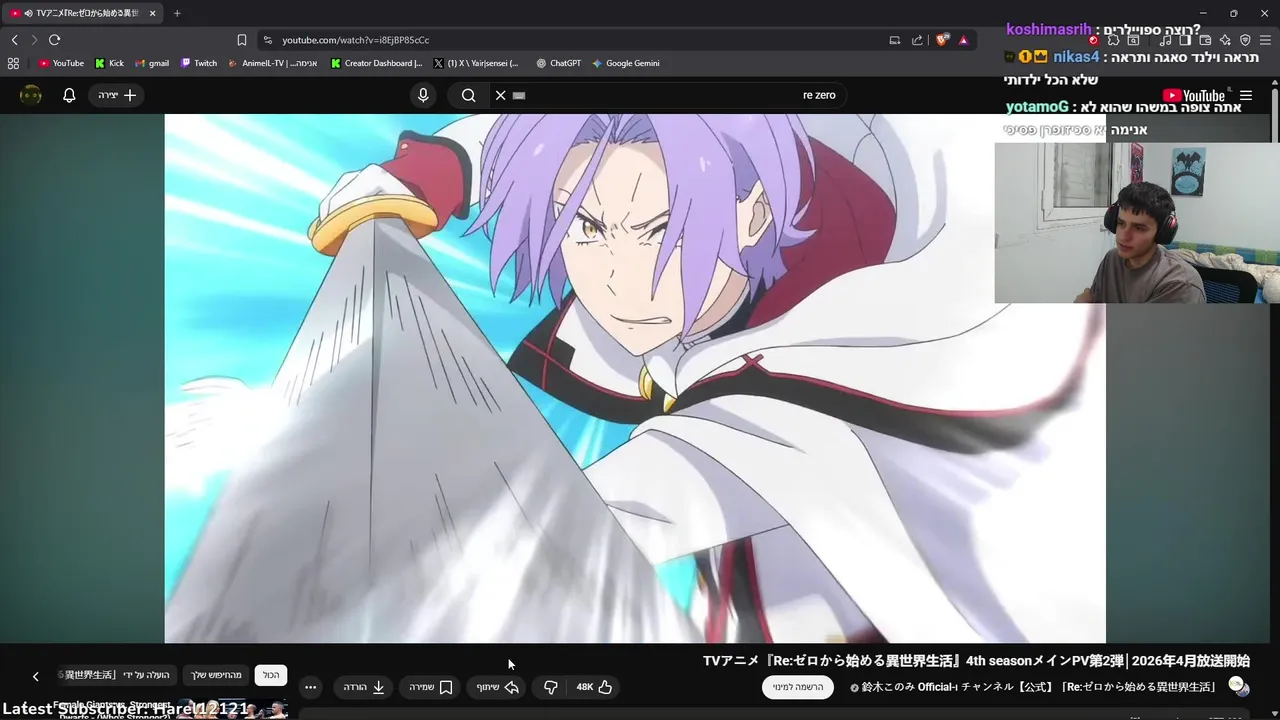Viewport: 1280px width, 720px height.
Task: Open the browser hamburger main menu
Action: point(1265,40)
